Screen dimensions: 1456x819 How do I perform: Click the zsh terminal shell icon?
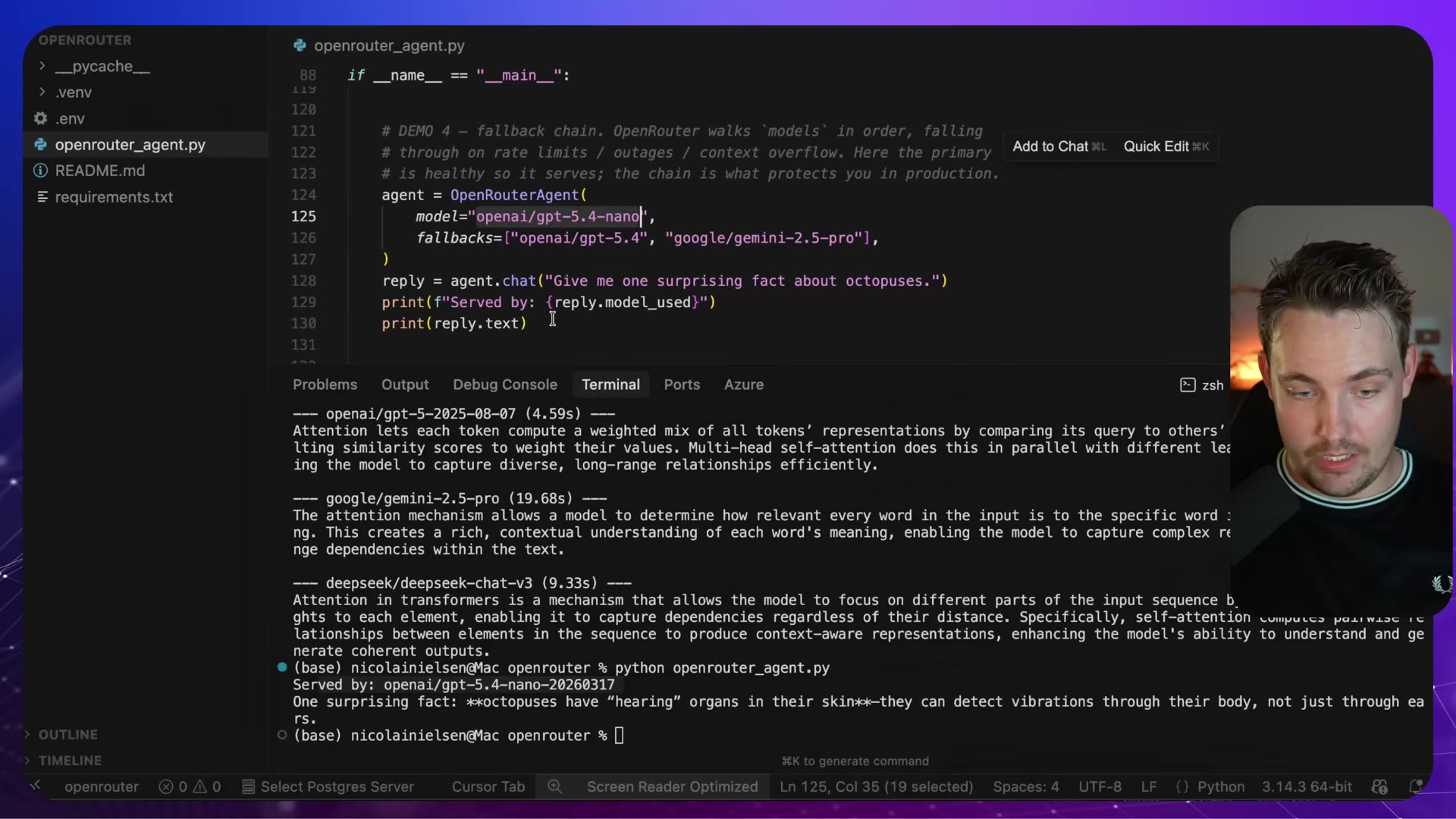point(1188,385)
